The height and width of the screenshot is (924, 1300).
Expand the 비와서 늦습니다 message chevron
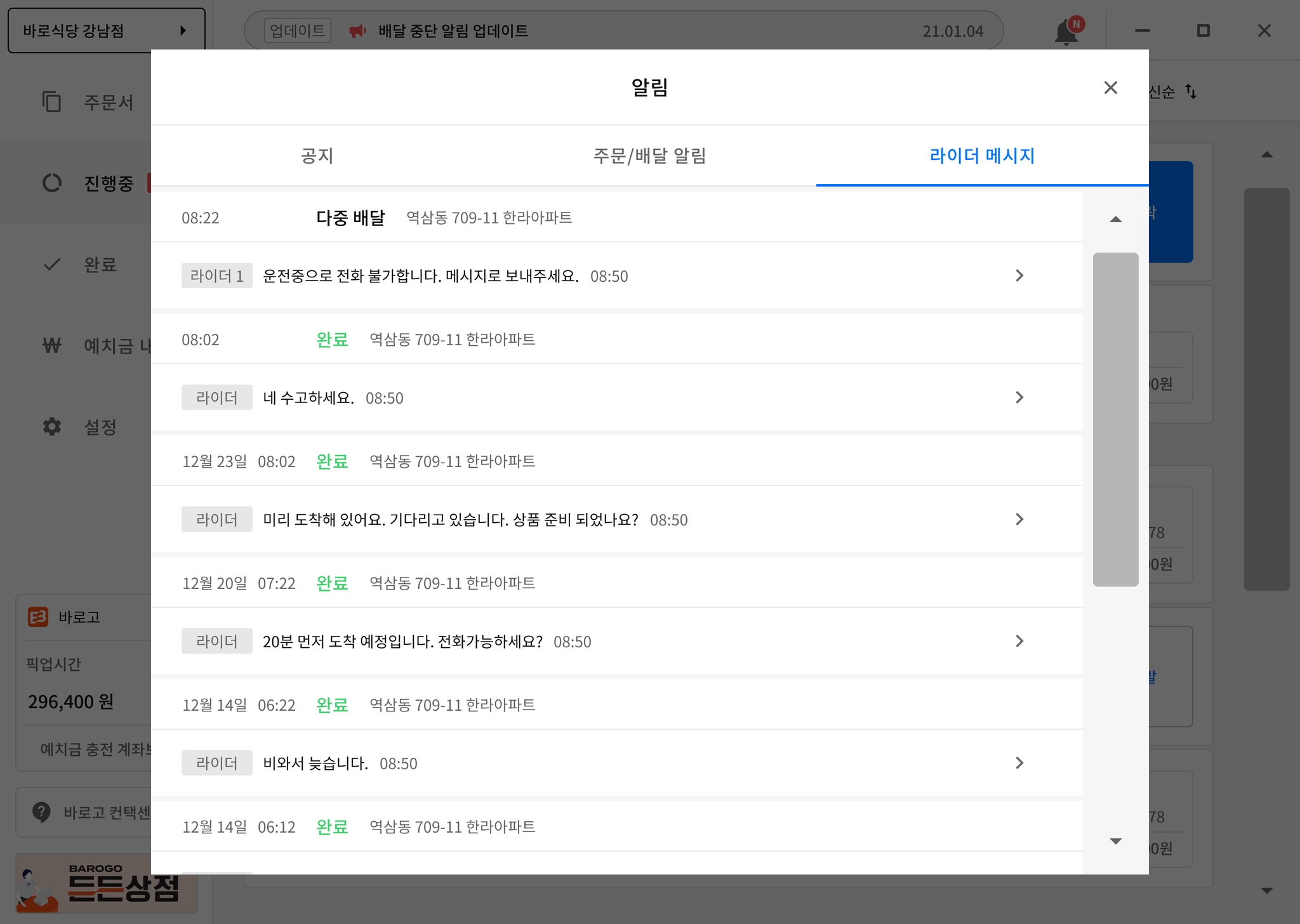point(1019,763)
